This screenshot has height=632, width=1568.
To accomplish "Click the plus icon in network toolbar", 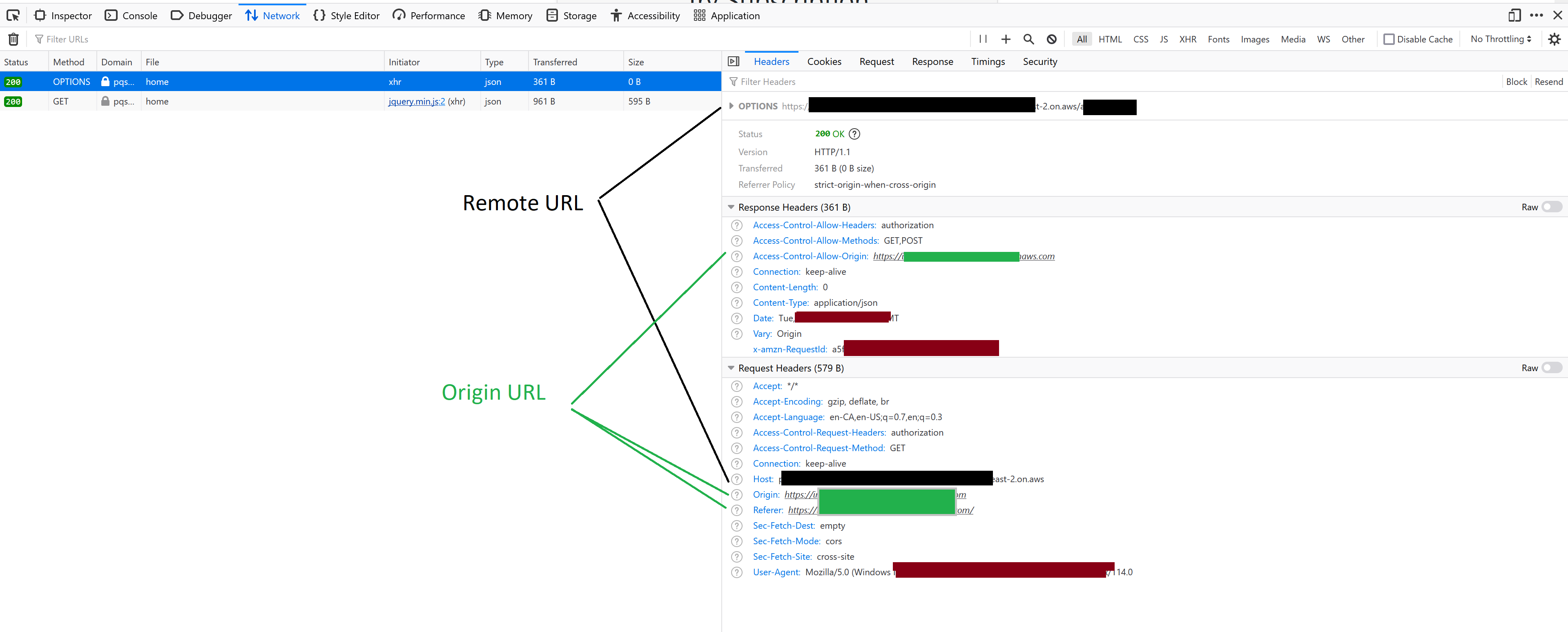I will (1006, 39).
